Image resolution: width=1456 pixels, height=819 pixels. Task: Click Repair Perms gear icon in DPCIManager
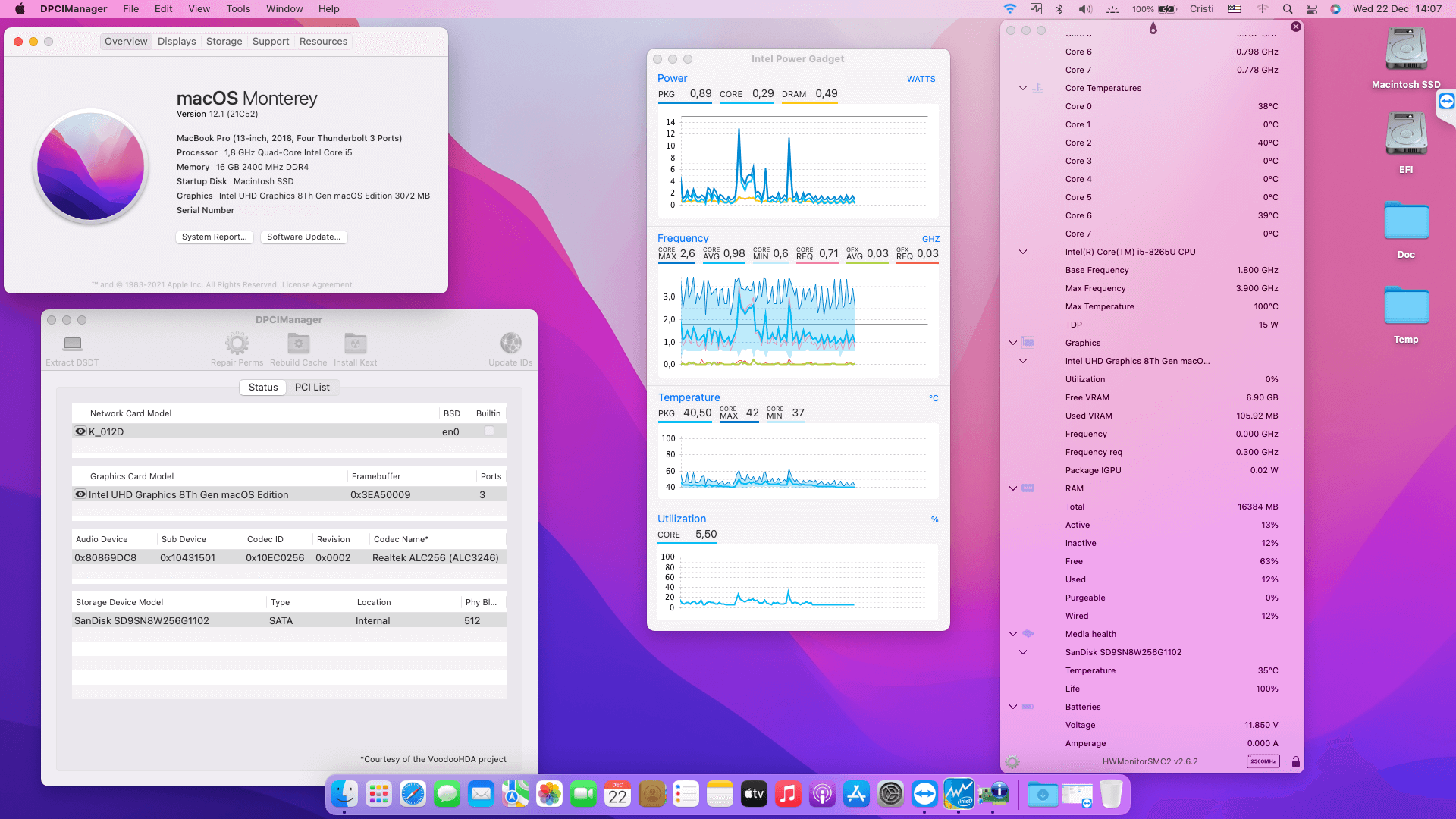(237, 344)
